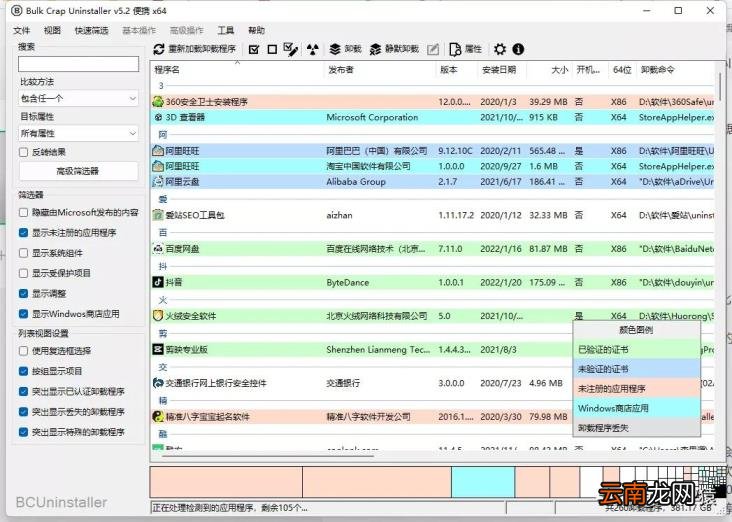Click the 百度网盘 app icon

pos(158,249)
